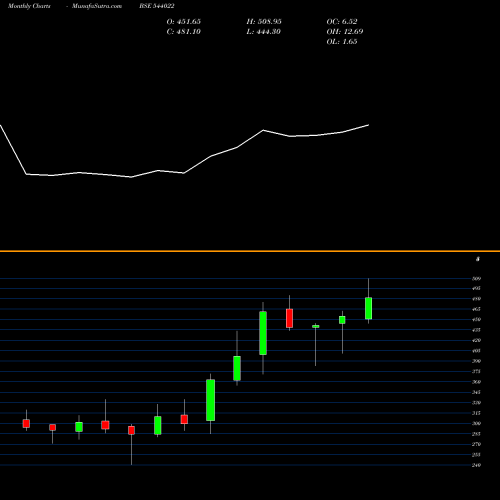Viewport: 500px width, 500px height.
Task: Click the 435 price axis label
Action: [x=476, y=330]
